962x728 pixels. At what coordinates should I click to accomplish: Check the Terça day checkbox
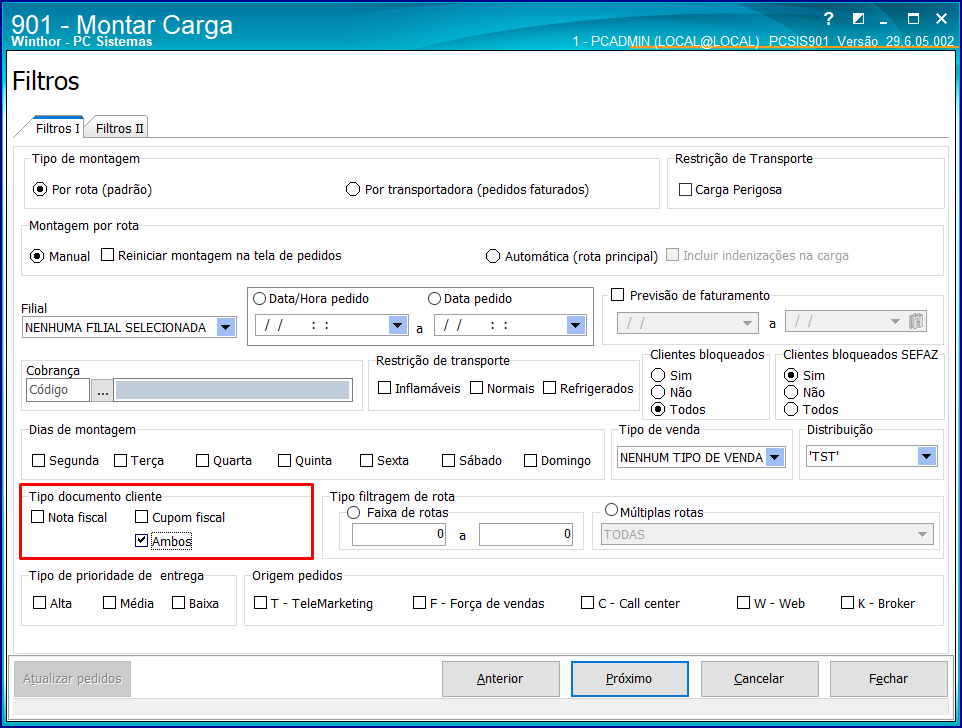[x=120, y=460]
